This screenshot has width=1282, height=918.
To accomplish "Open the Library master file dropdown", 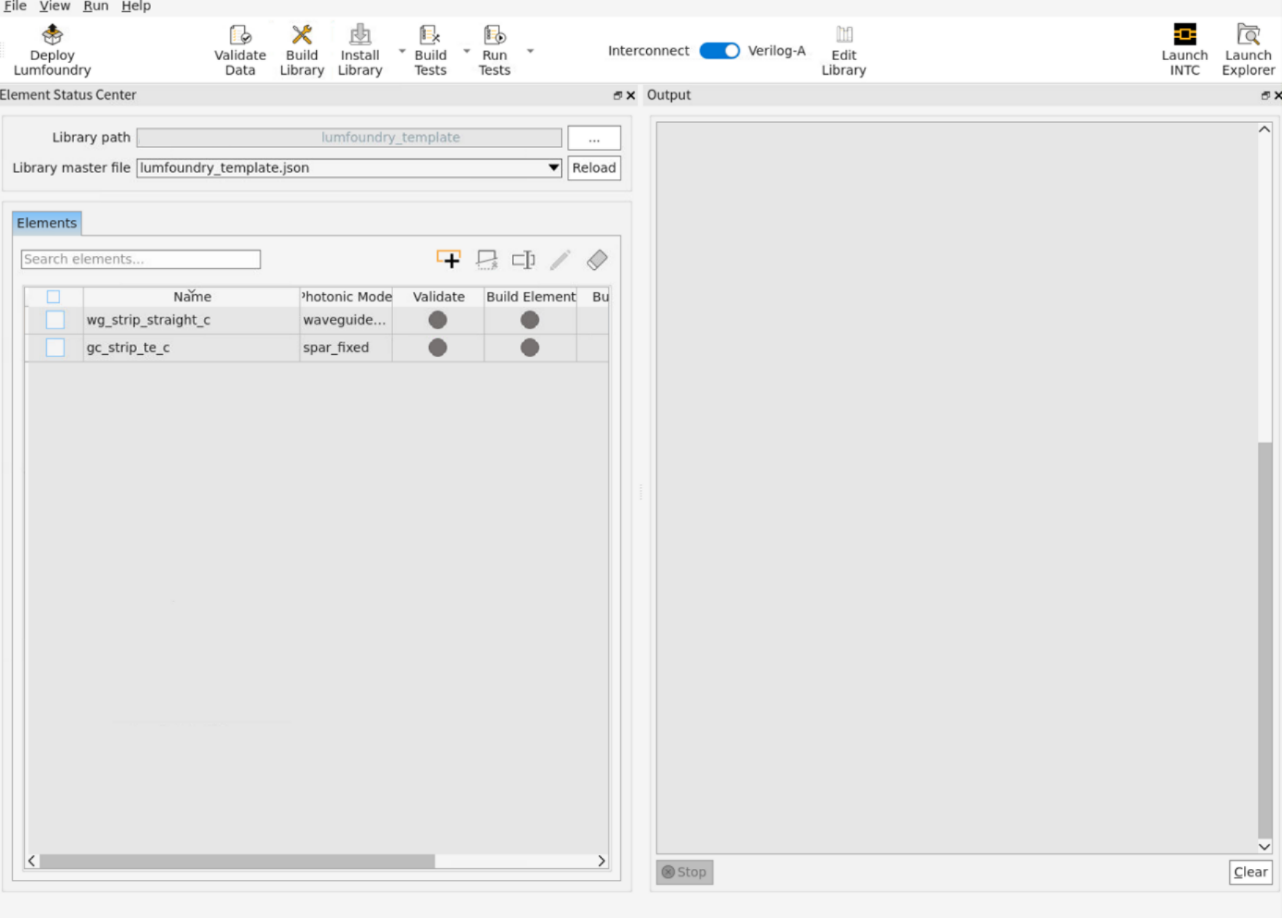I will click(553, 168).
